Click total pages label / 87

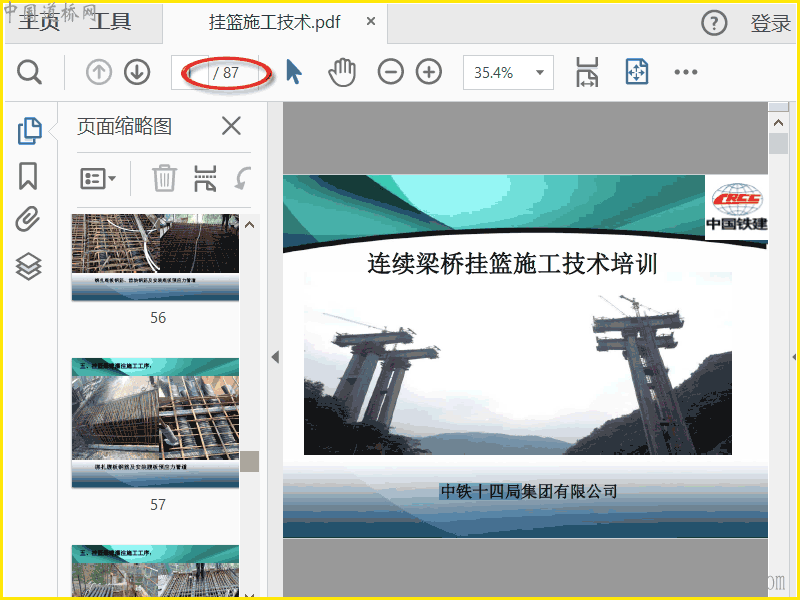[226, 72]
